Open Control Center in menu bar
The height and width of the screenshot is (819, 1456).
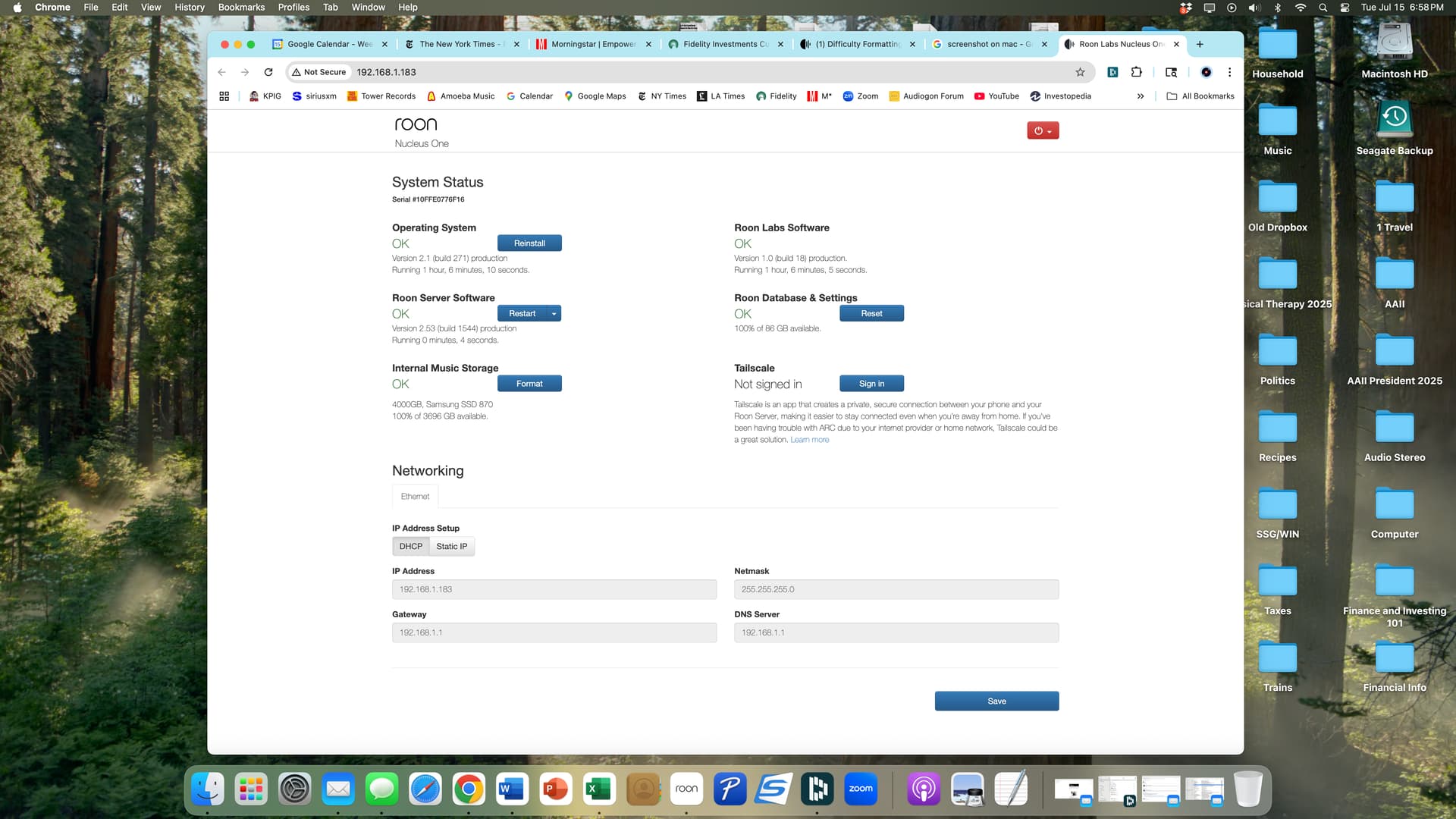[x=1345, y=8]
